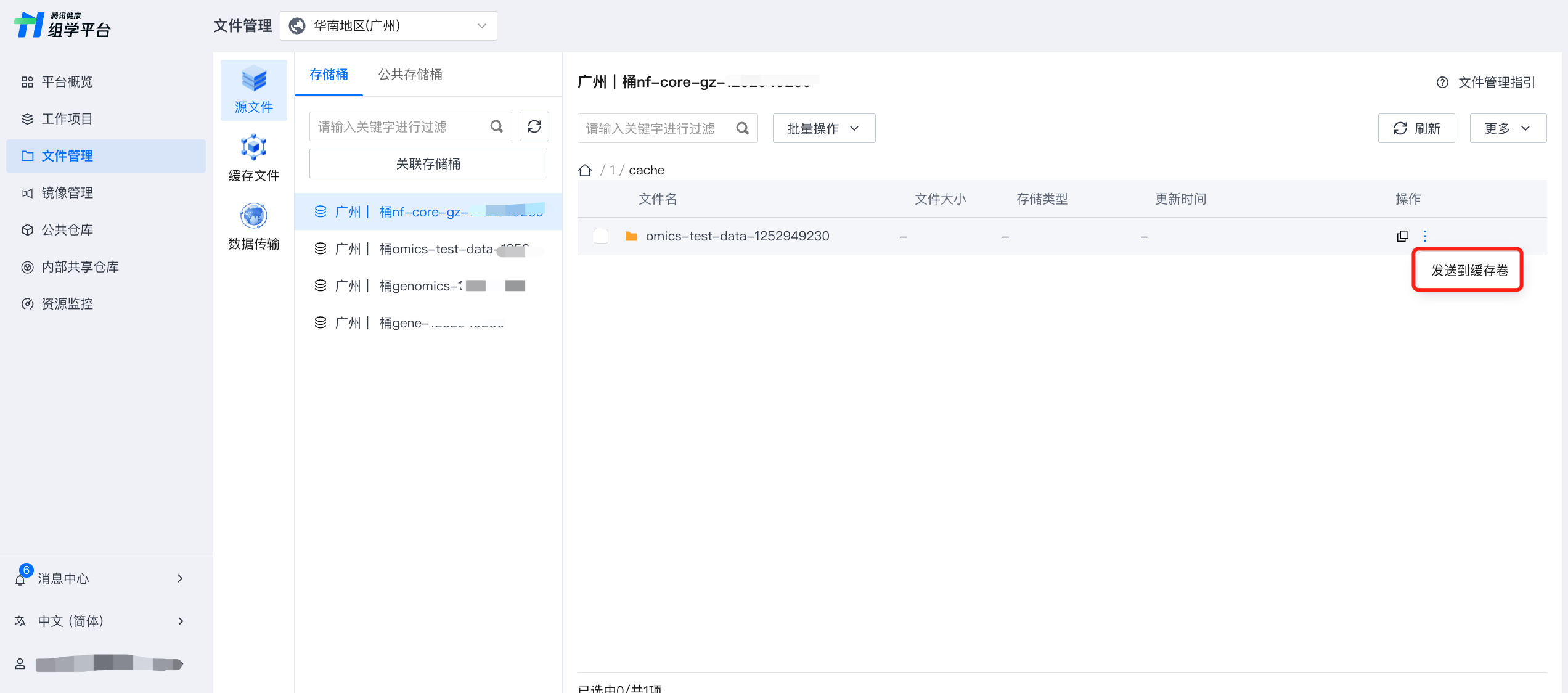Open the 更多 more dropdown
Image resolution: width=1568 pixels, height=693 pixels.
pos(1508,128)
